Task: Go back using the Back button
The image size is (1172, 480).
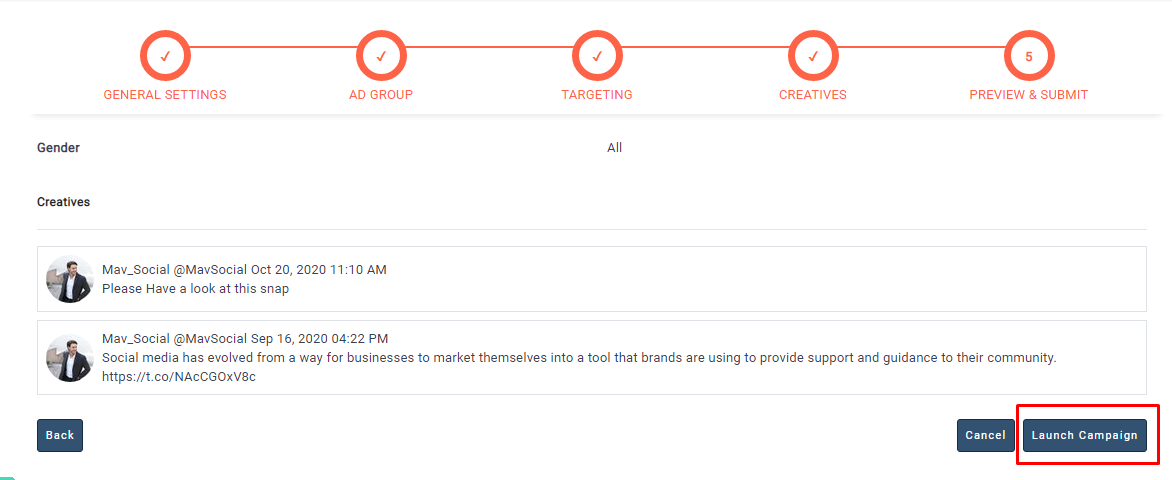Action: click(x=60, y=435)
